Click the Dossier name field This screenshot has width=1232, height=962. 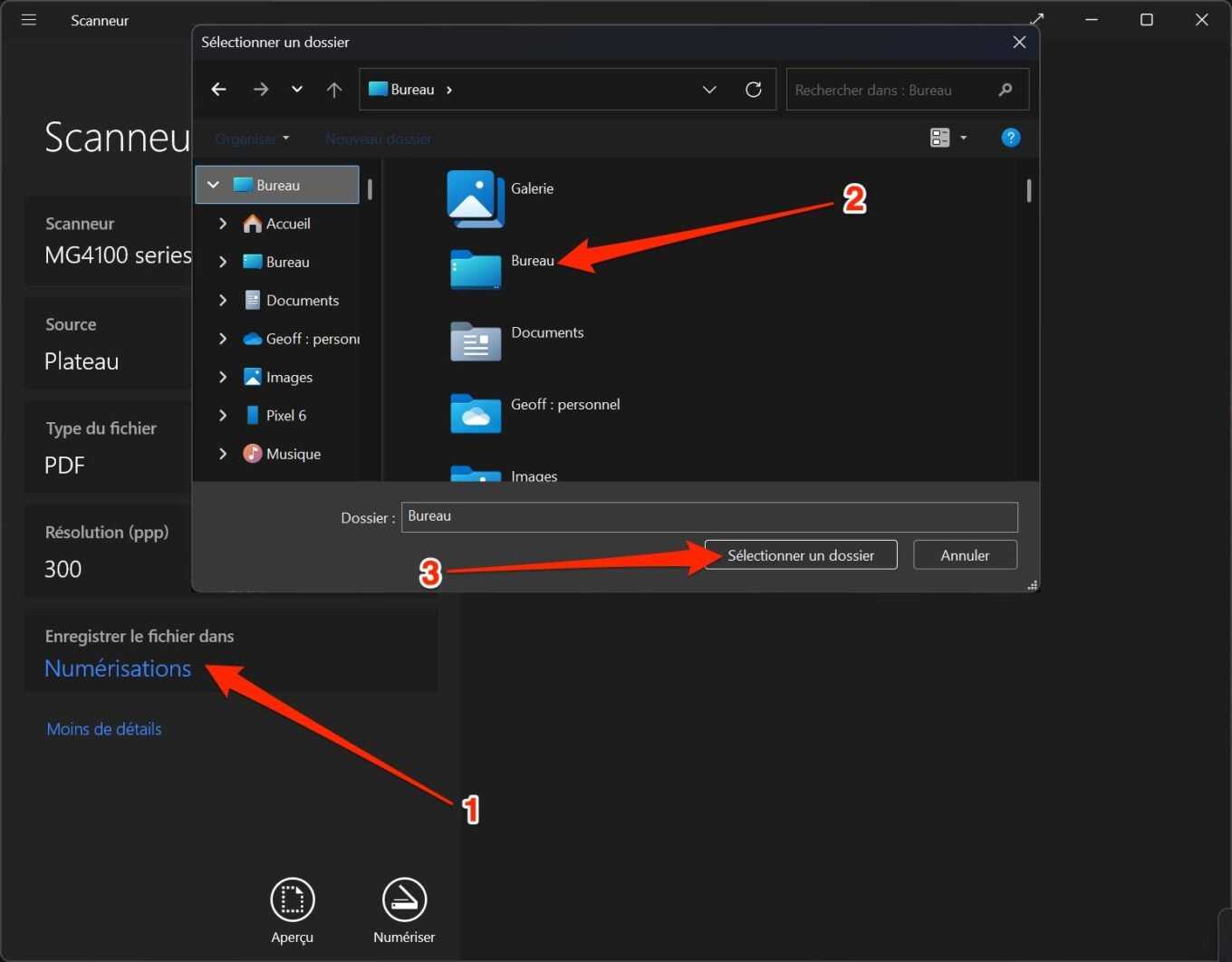pyautogui.click(x=709, y=517)
